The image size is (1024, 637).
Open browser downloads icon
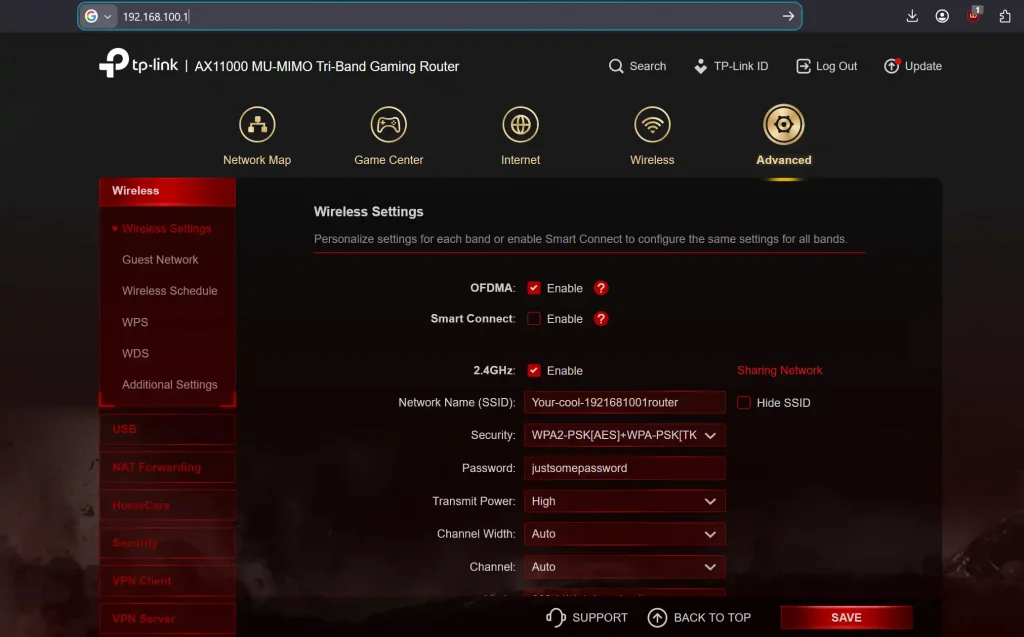click(912, 16)
